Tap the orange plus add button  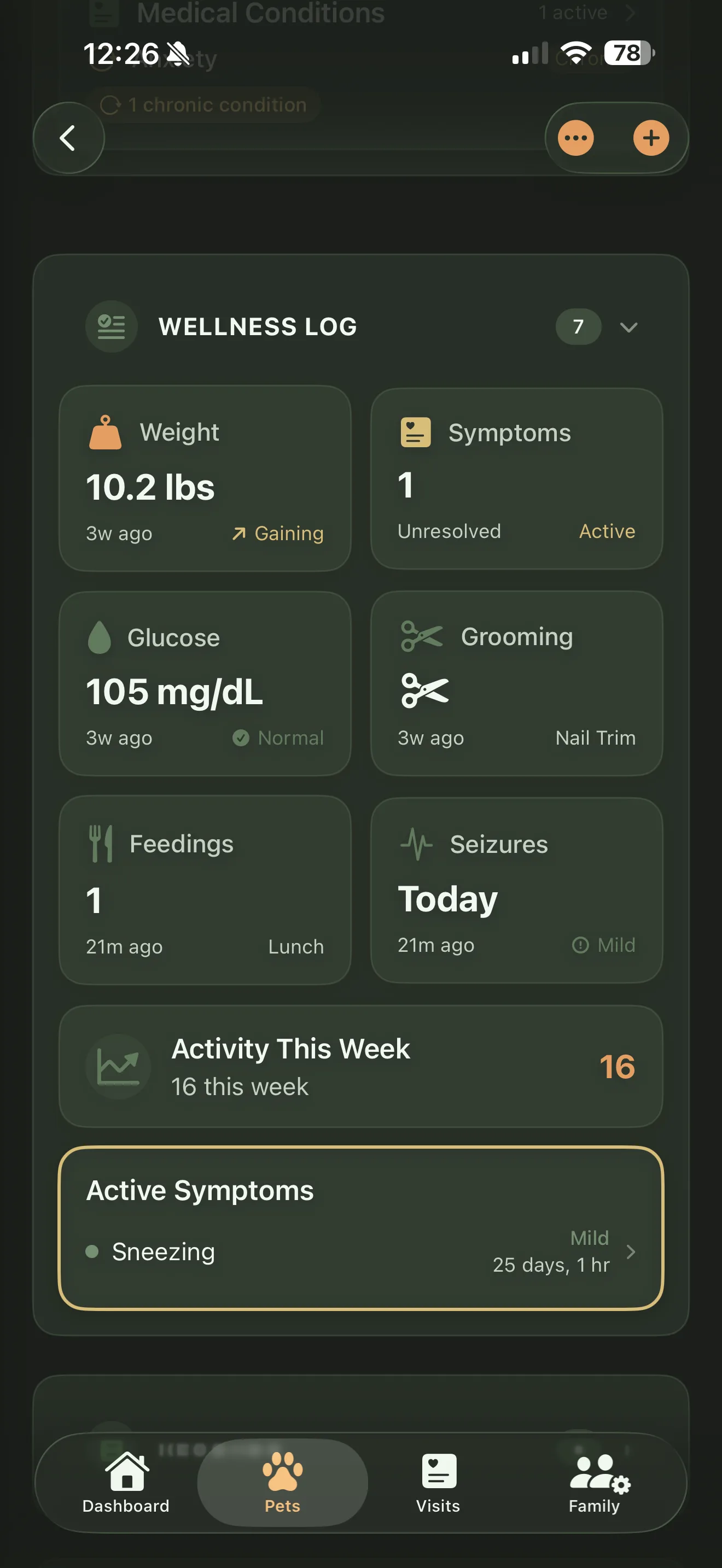click(651, 138)
